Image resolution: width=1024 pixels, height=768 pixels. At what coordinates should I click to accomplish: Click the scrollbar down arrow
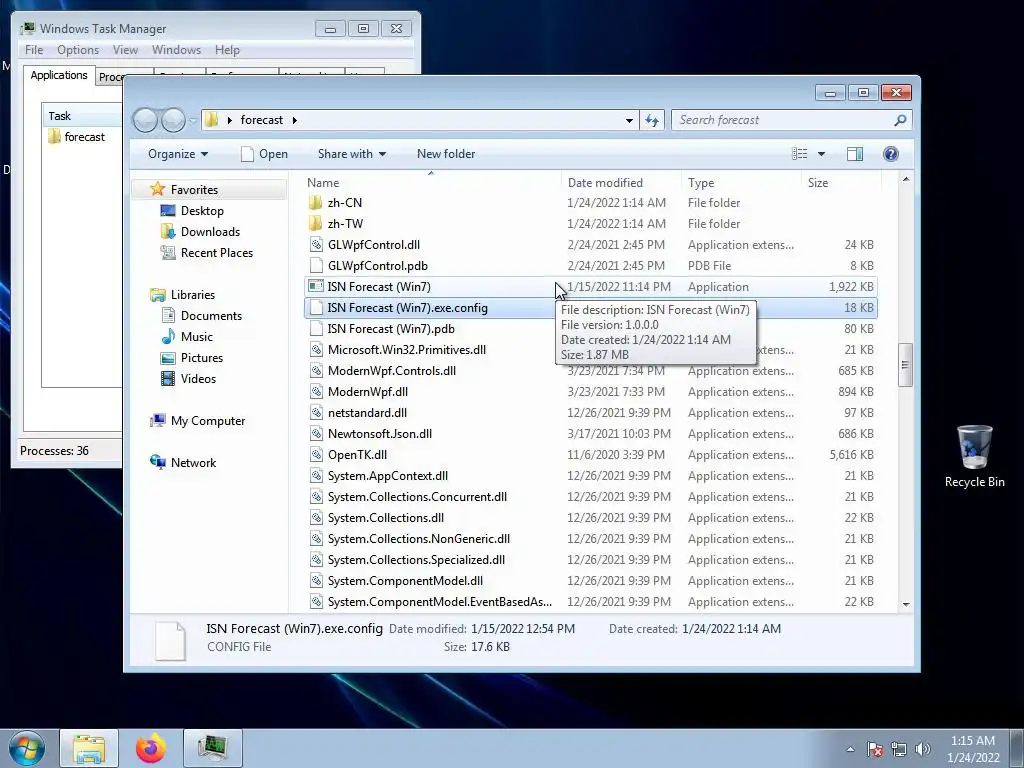pos(905,604)
